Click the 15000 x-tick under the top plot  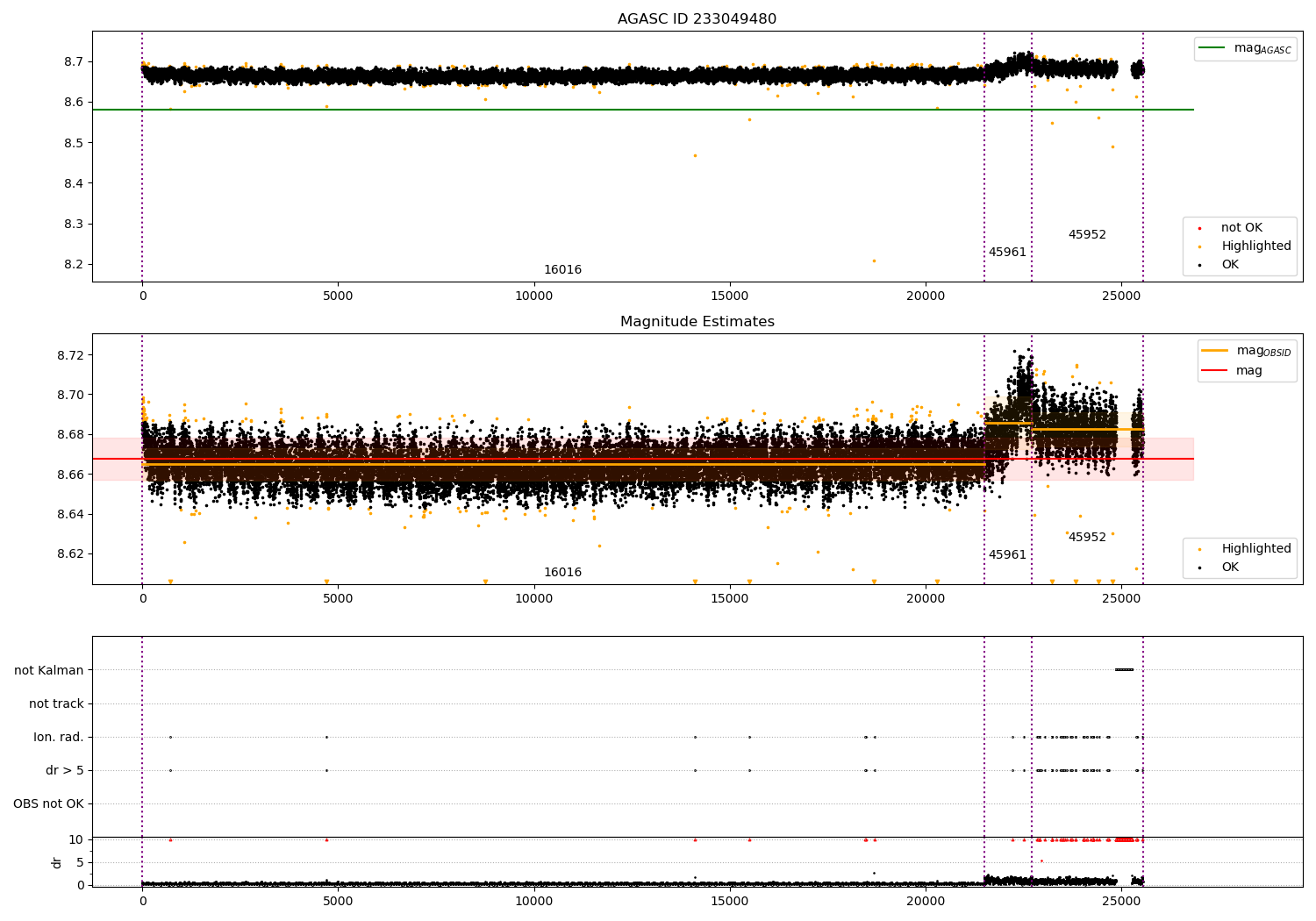730,296
